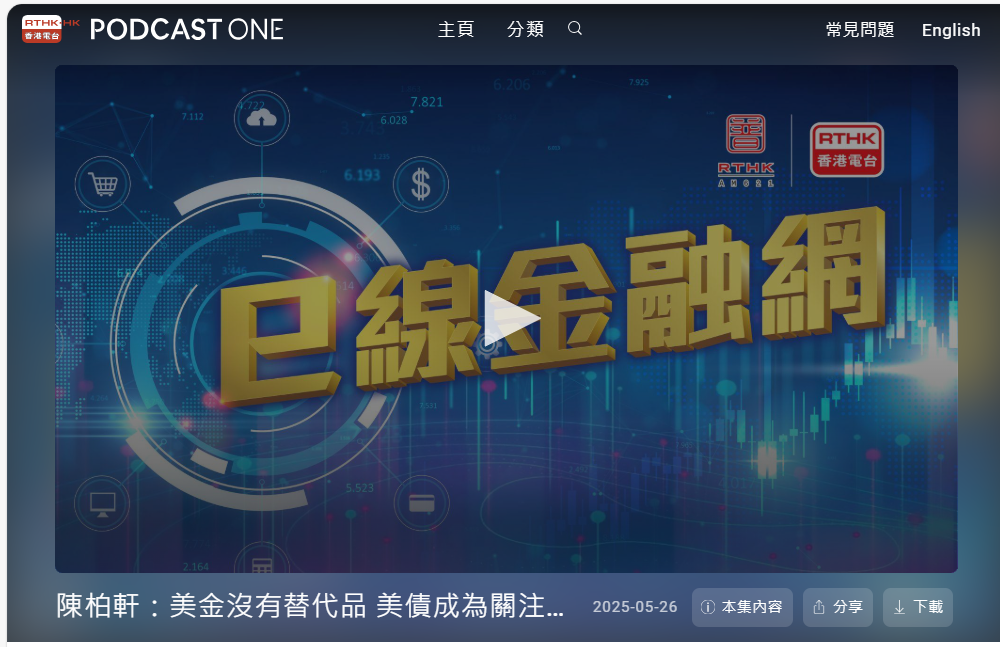Click the red 香港電台 badge in the banner
The image size is (1000, 647).
point(846,150)
